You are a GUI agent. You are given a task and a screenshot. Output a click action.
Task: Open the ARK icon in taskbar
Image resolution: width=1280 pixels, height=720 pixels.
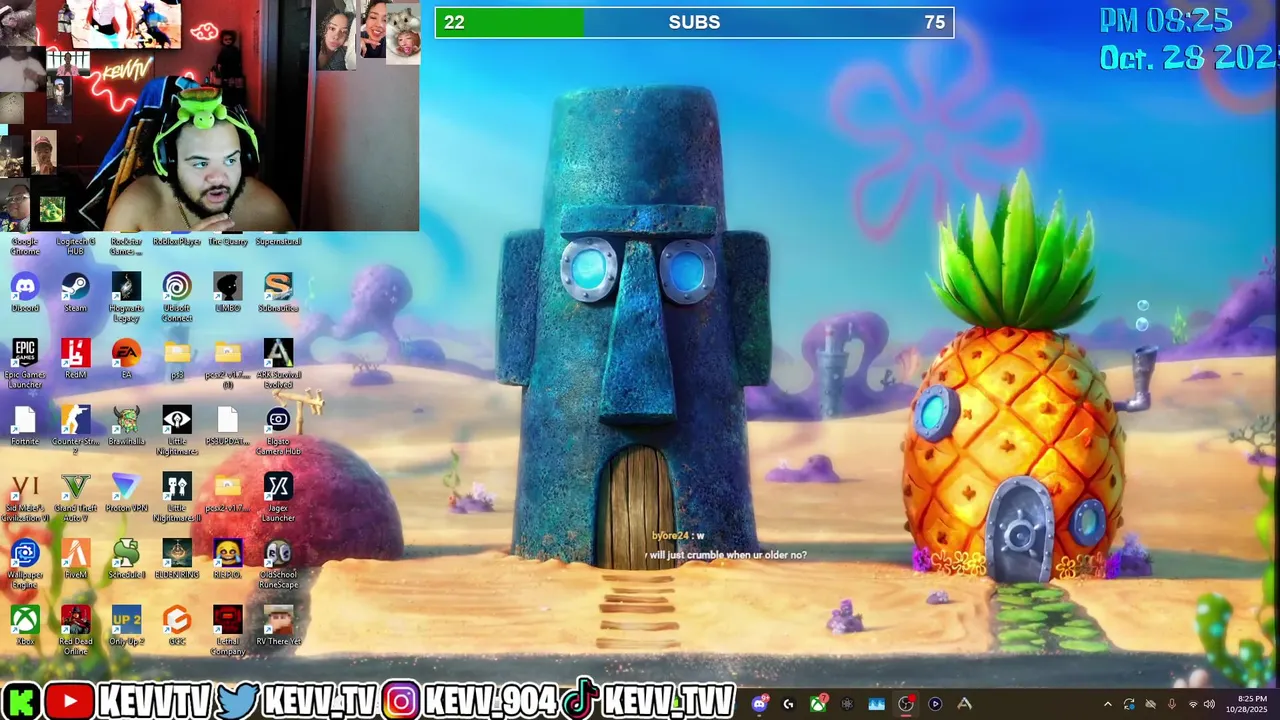(964, 704)
